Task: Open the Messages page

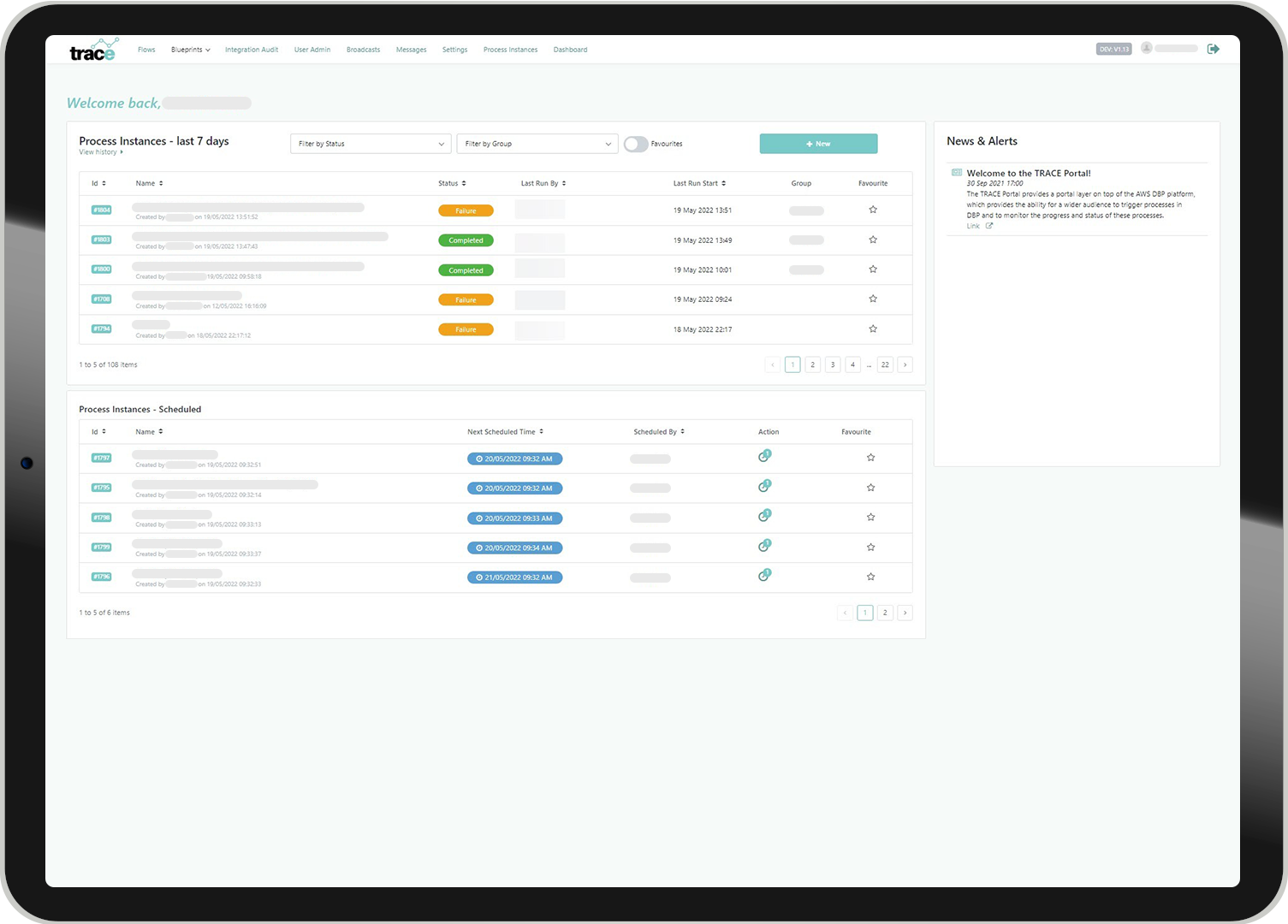Action: [x=411, y=50]
